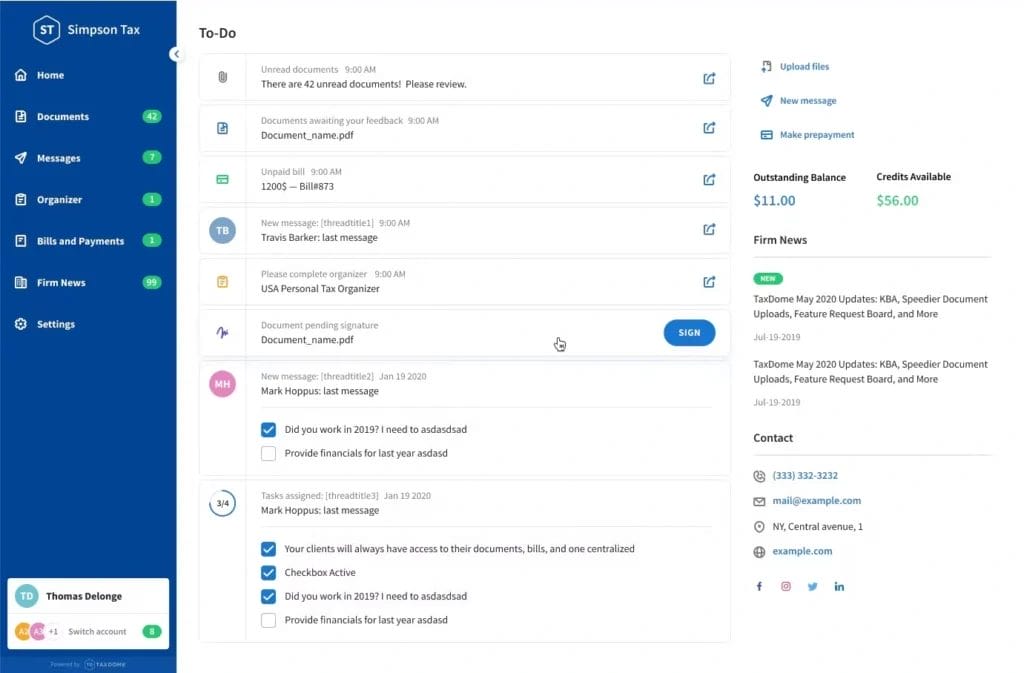1024x673 pixels.
Task: Click the 3/4 task progress ring
Action: [222, 504]
